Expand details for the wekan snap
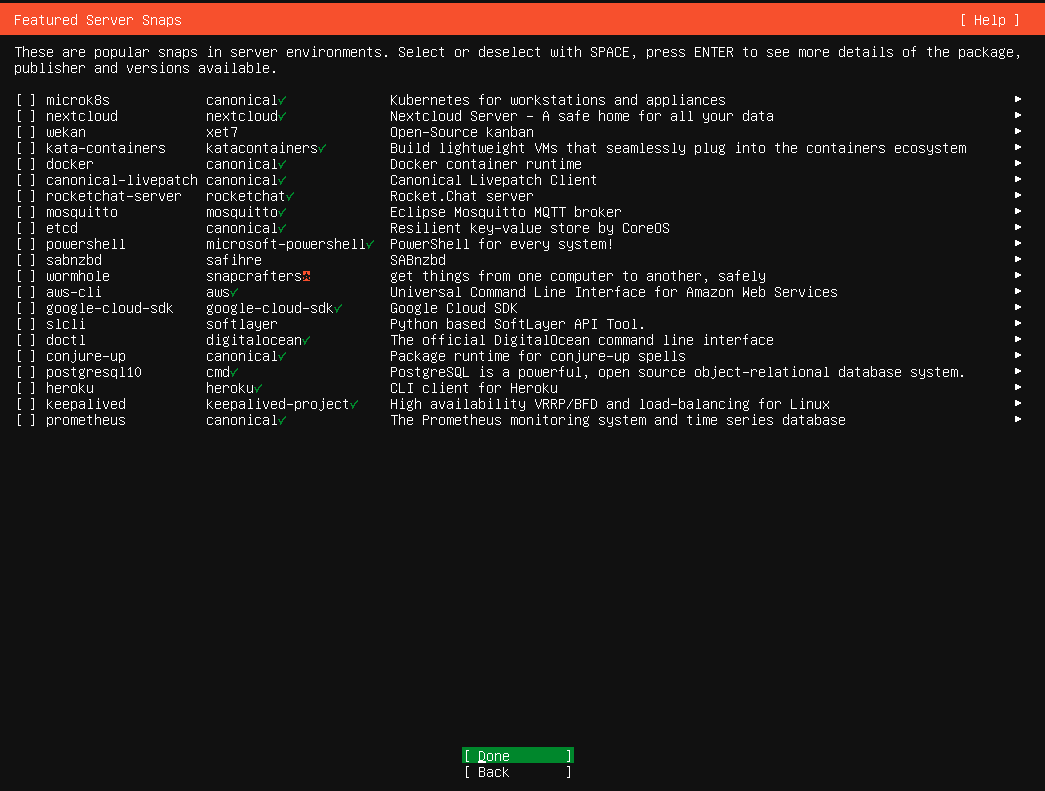Viewport: 1045px width, 791px height. [1018, 132]
